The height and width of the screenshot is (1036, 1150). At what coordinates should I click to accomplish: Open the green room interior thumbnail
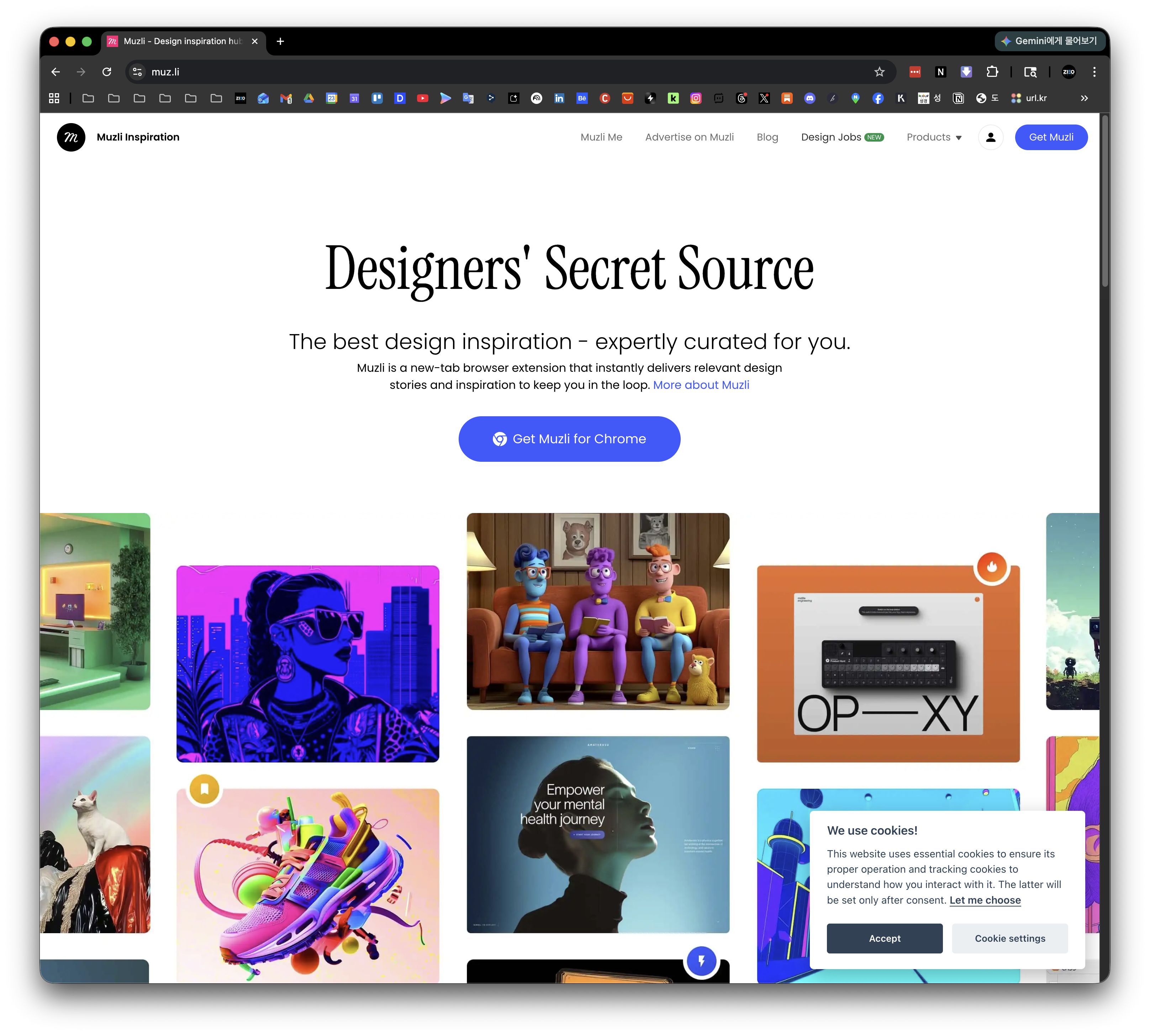click(95, 611)
